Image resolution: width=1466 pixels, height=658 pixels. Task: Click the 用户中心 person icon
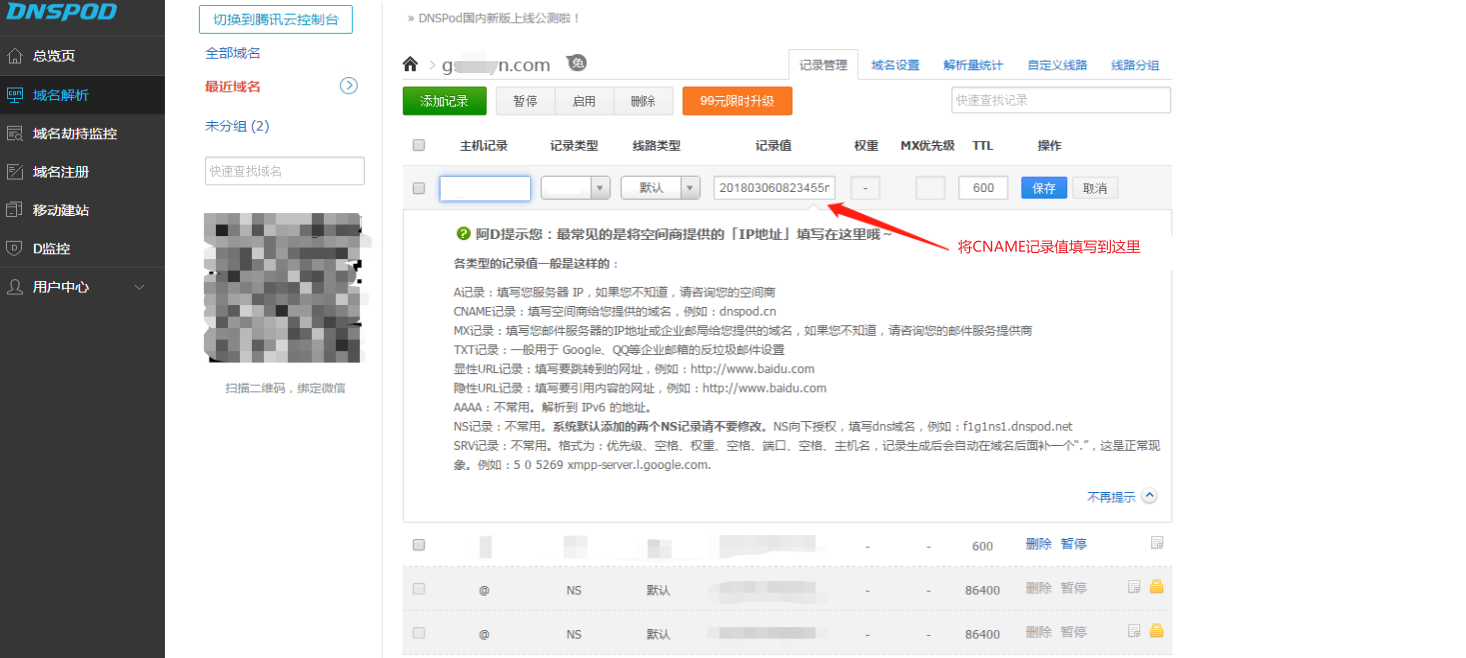pyautogui.click(x=14, y=287)
